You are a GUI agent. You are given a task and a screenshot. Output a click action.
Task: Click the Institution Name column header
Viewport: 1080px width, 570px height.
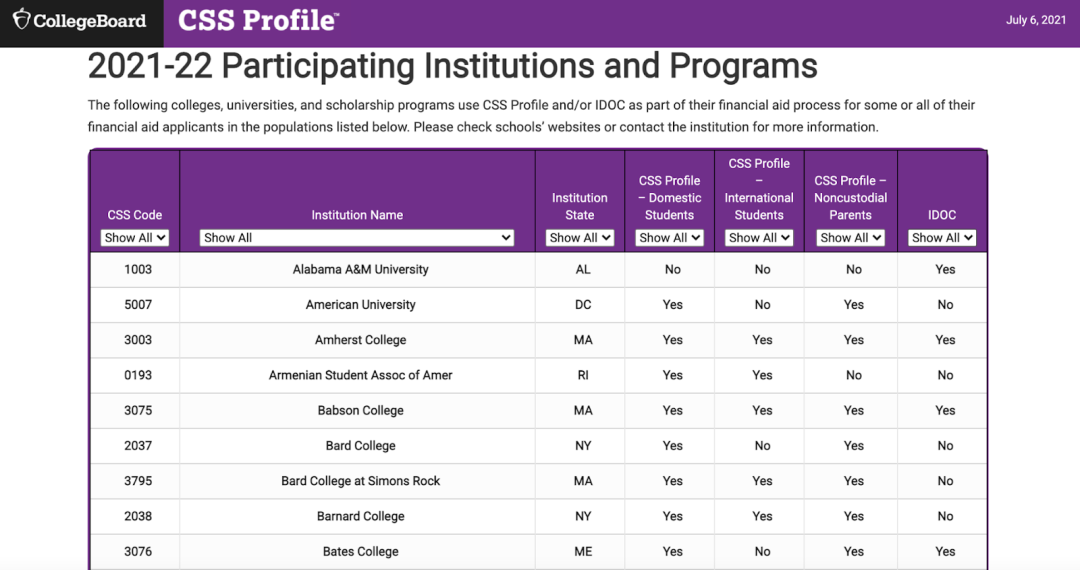357,215
